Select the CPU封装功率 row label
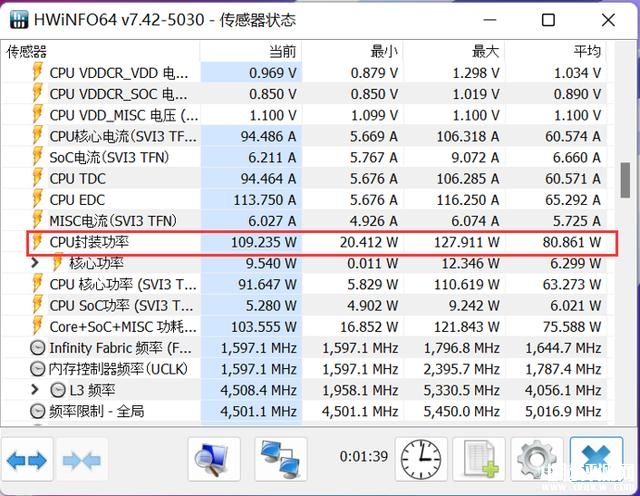The height and width of the screenshot is (496, 640). tap(89, 242)
